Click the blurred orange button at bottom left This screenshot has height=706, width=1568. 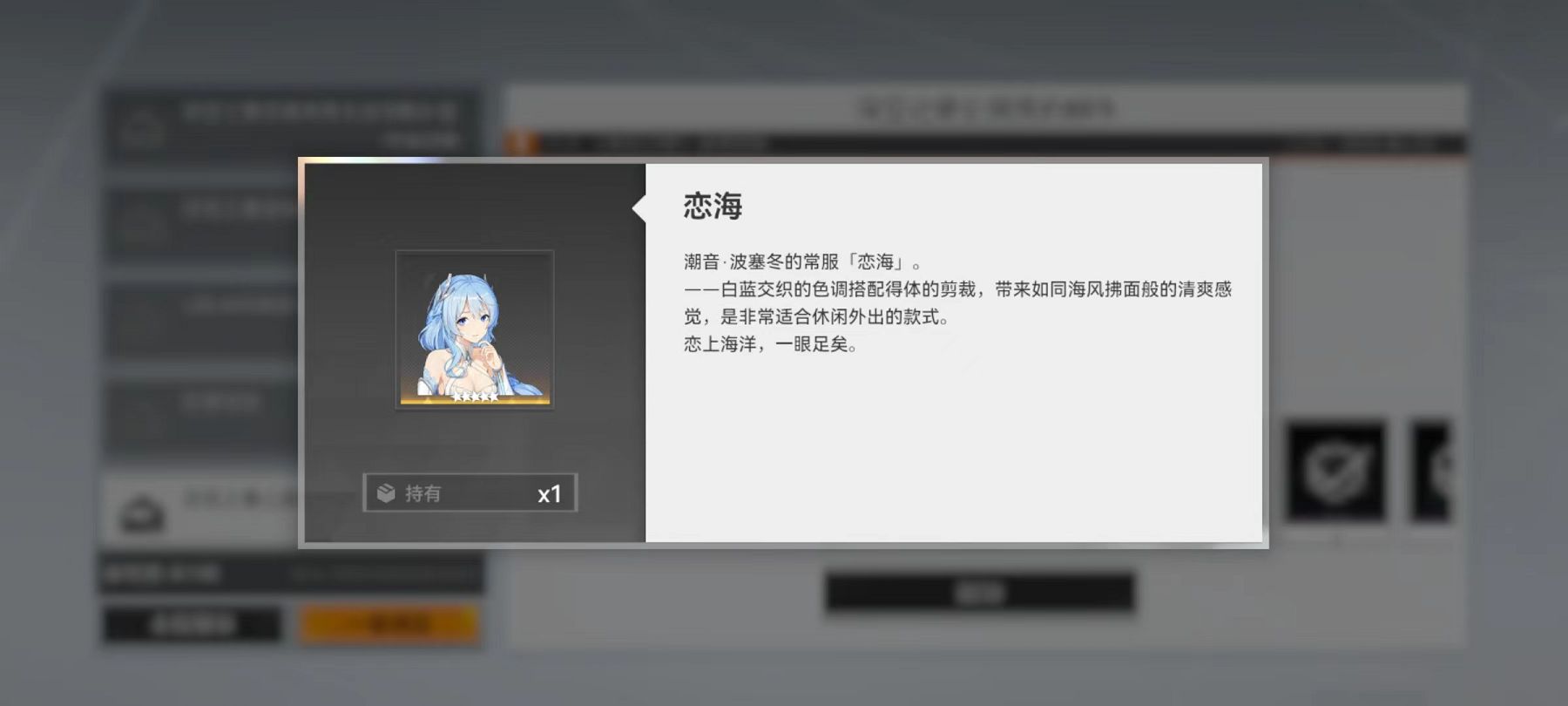(x=389, y=624)
